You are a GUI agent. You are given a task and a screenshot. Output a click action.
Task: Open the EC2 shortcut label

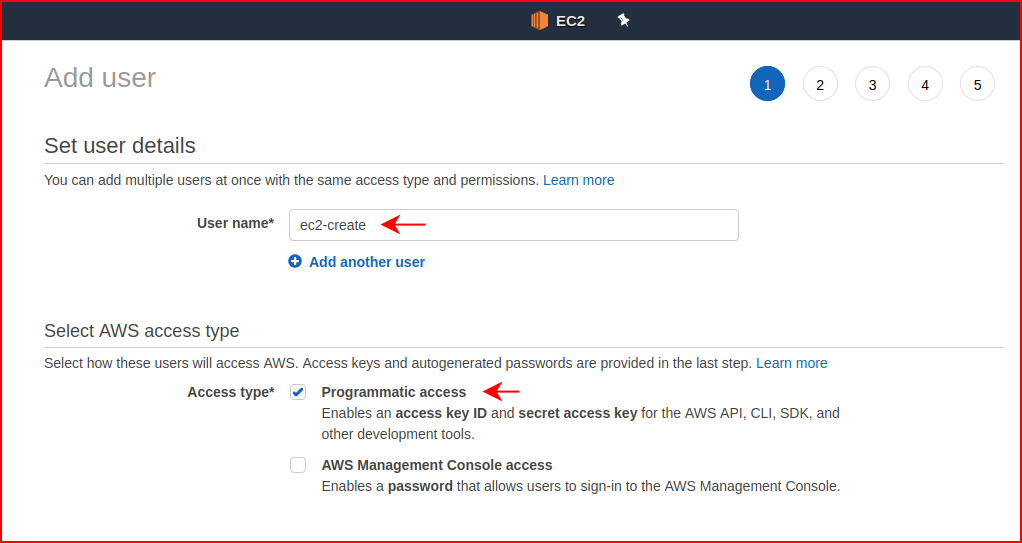coord(570,21)
